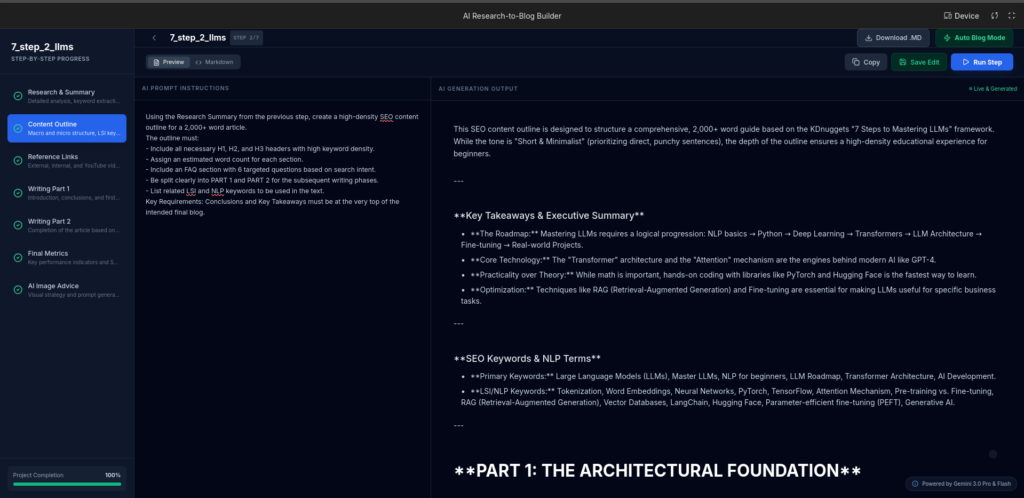Click the Save Edit button
This screenshot has width=1024, height=498.
point(919,62)
